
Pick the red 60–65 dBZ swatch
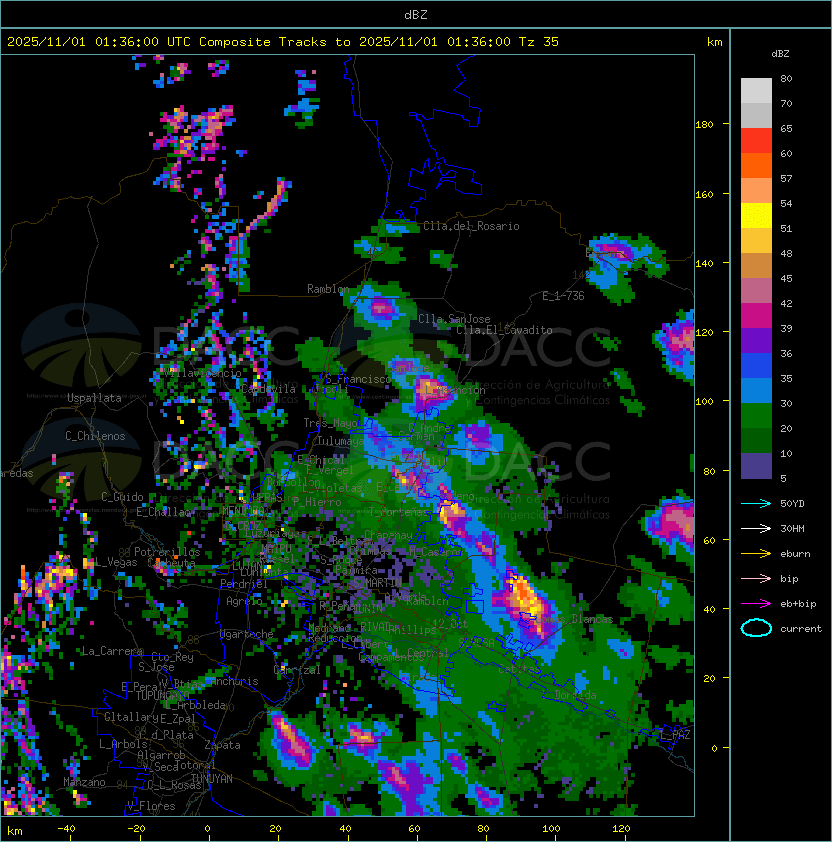click(x=756, y=141)
